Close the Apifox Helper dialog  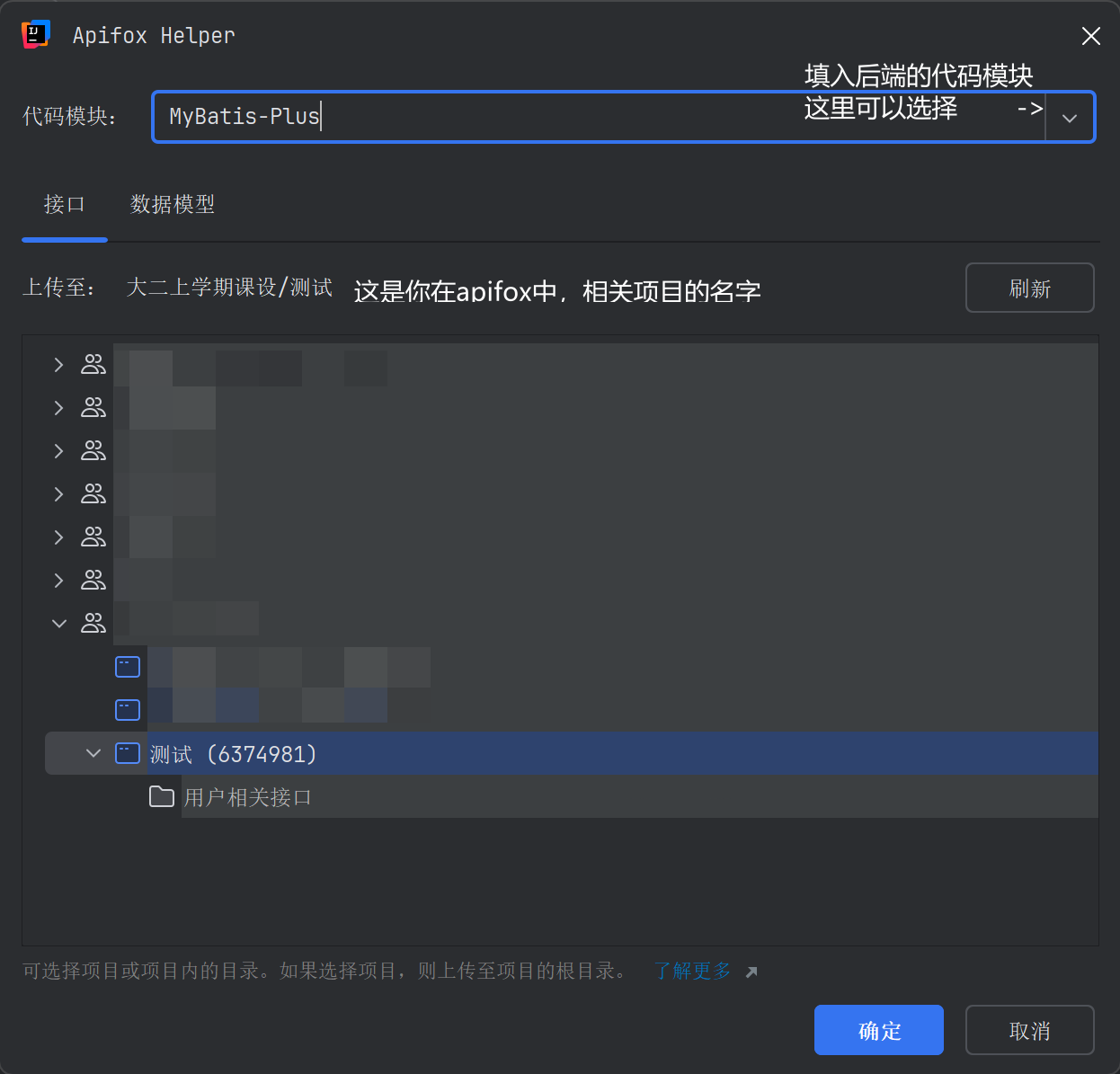pyautogui.click(x=1090, y=36)
